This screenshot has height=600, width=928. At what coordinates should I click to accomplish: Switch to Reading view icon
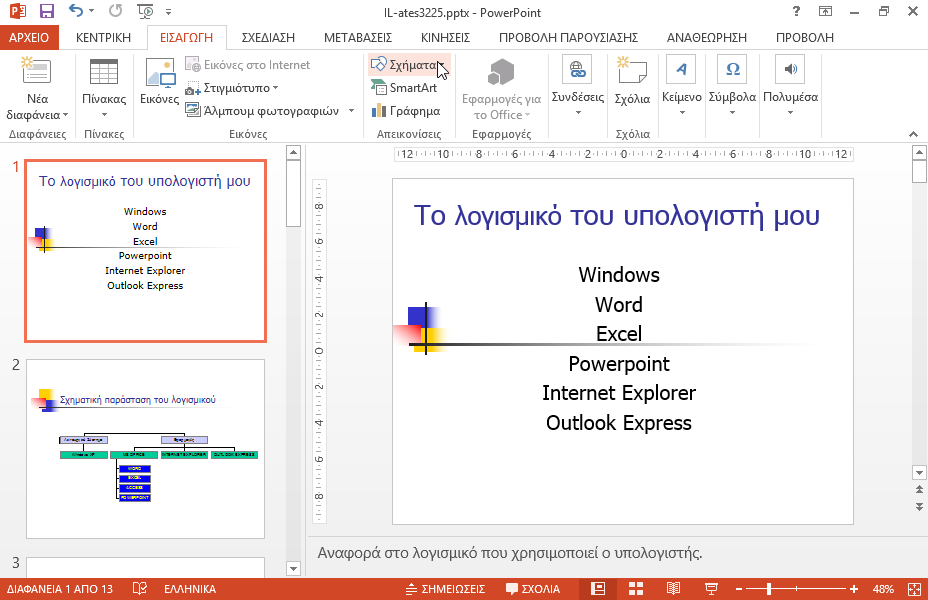(x=674, y=589)
